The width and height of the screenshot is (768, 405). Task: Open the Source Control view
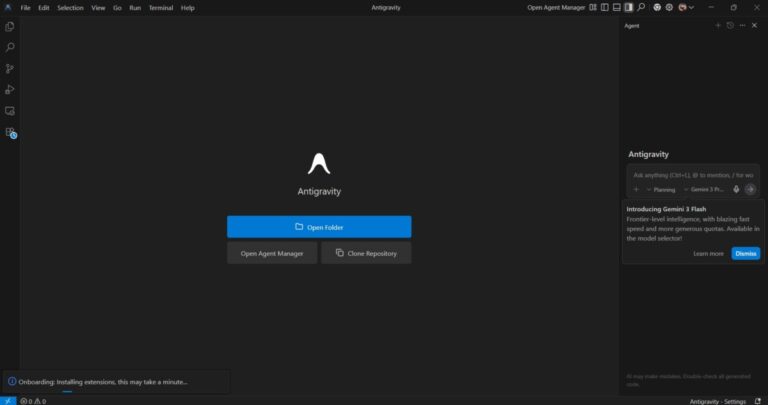pyautogui.click(x=10, y=69)
